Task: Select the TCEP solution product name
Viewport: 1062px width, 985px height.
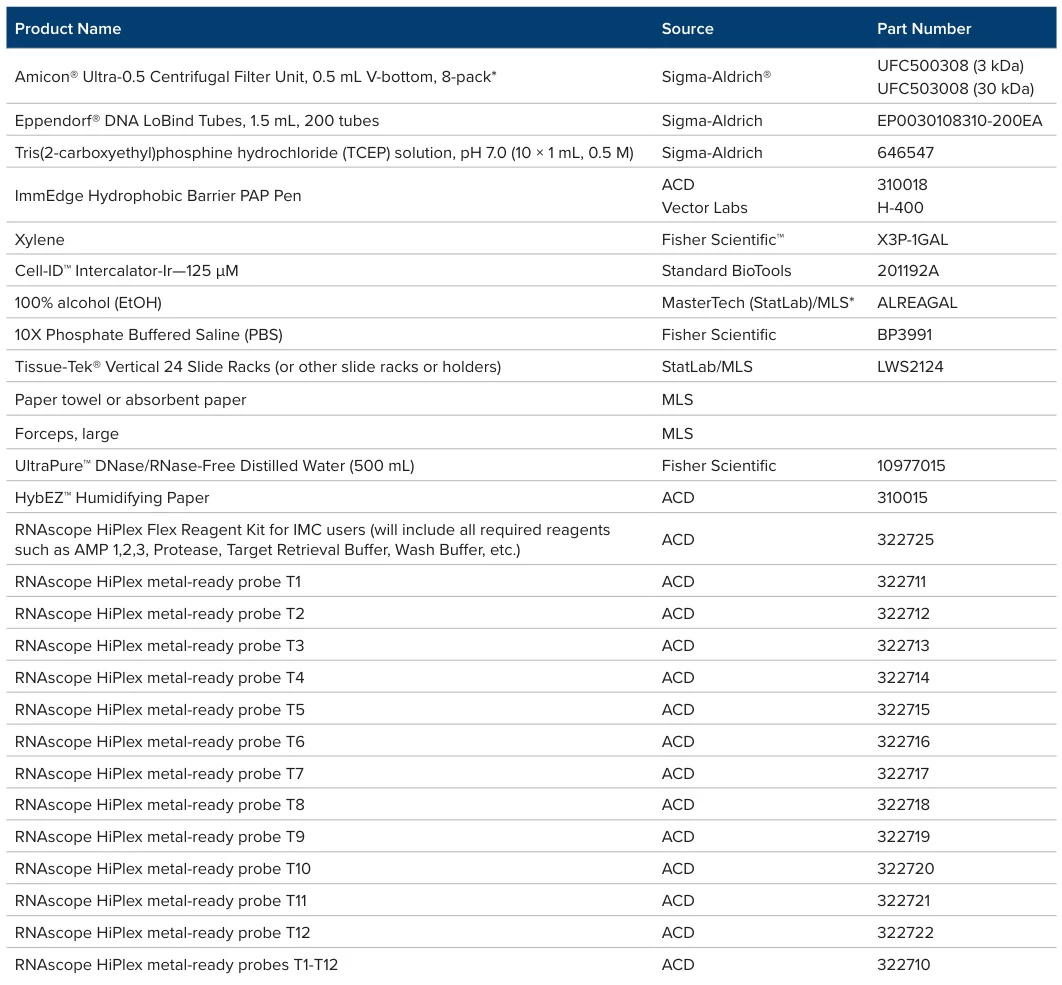Action: pos(324,152)
